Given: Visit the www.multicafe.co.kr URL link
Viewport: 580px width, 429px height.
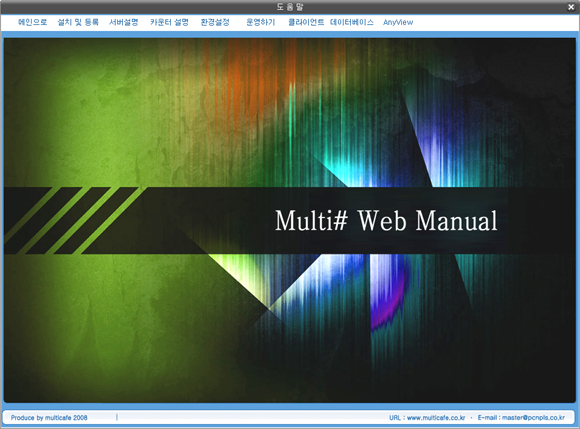Looking at the screenshot, I should tap(436, 418).
